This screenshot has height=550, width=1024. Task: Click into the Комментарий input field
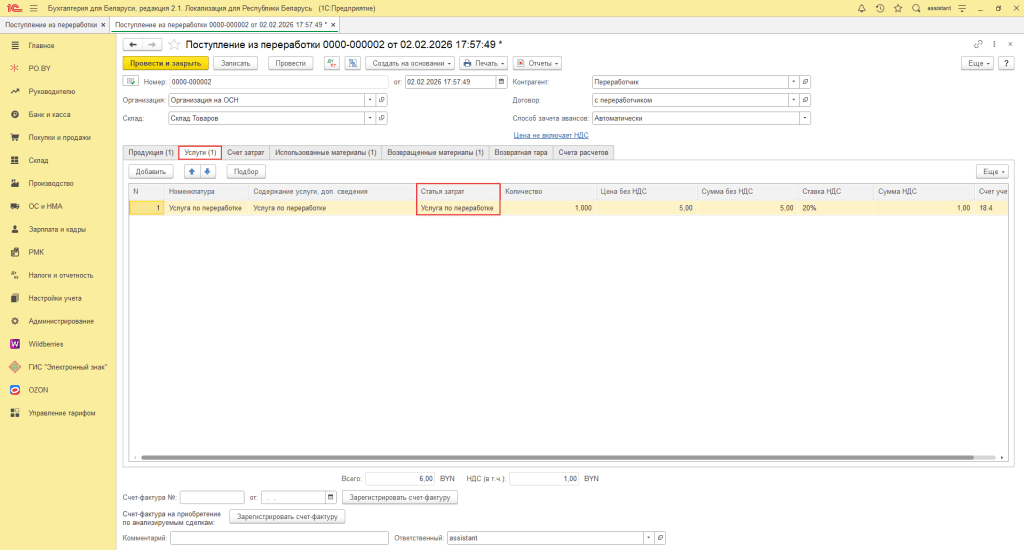click(279, 538)
